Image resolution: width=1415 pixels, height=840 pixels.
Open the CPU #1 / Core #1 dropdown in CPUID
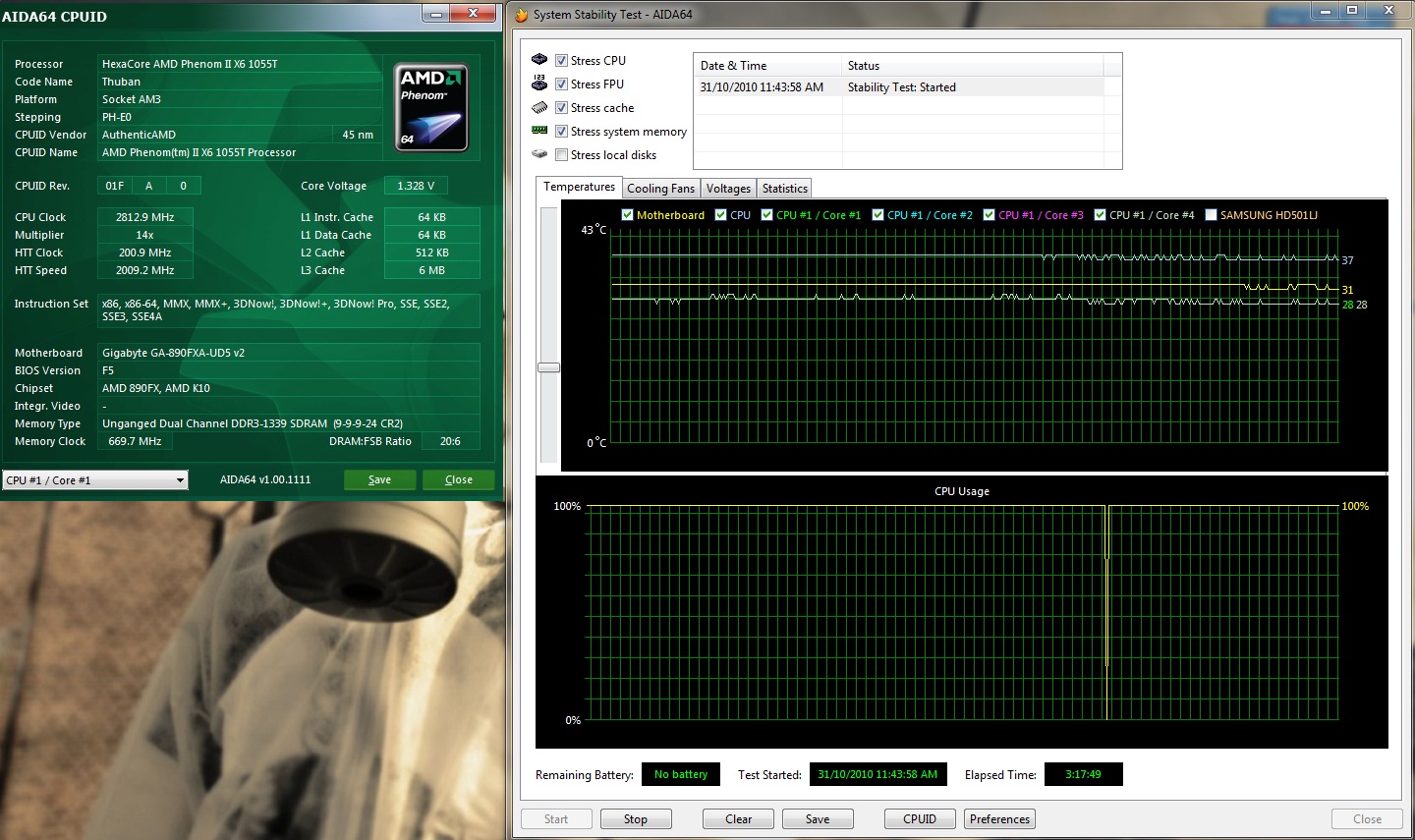pyautogui.click(x=95, y=480)
